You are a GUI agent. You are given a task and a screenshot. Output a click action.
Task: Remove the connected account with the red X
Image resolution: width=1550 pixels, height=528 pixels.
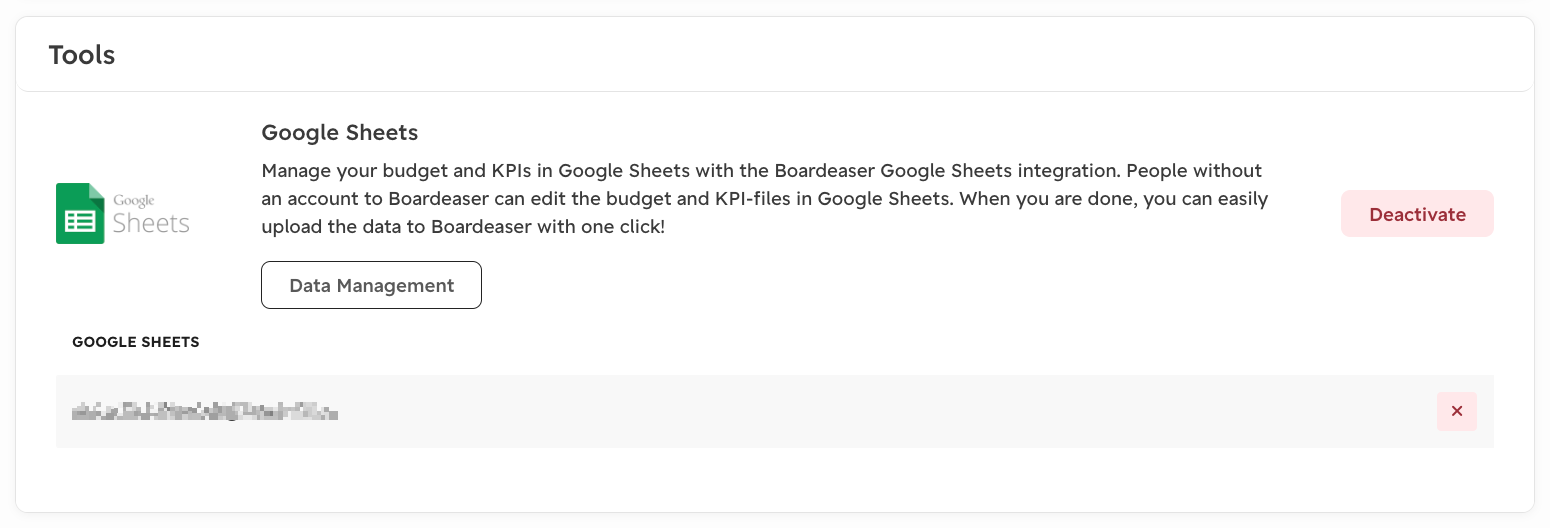click(x=1457, y=411)
